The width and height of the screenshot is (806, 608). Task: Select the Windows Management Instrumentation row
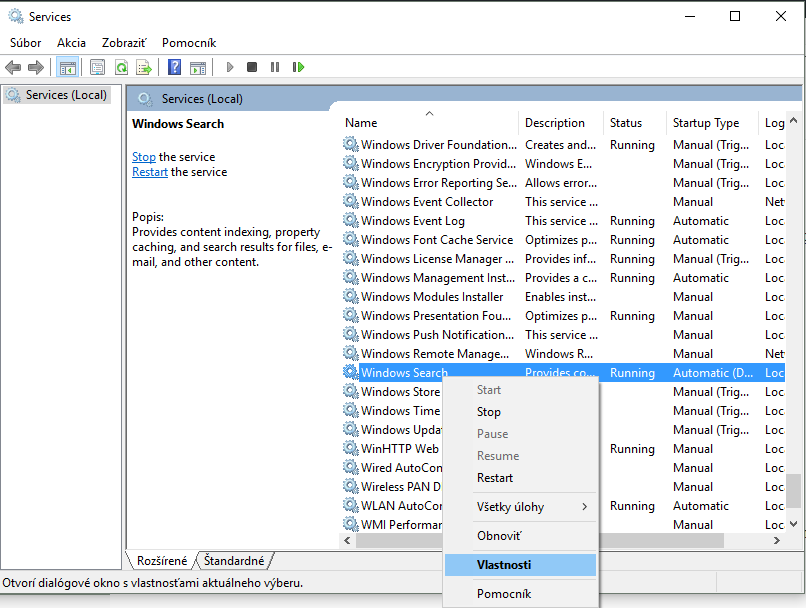[563, 278]
